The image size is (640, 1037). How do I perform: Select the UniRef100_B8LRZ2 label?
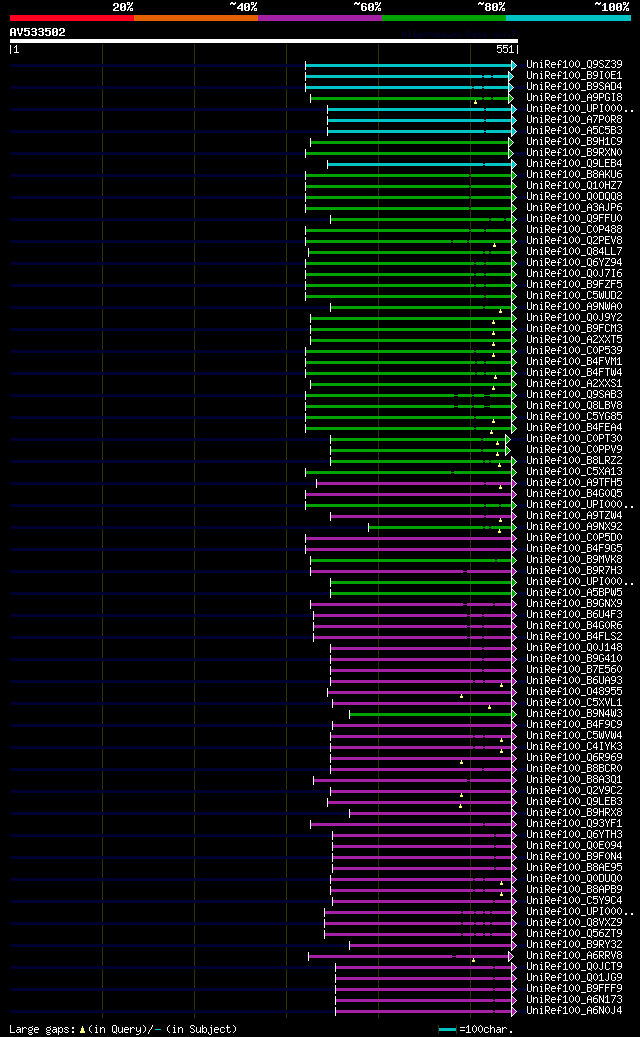(574, 460)
